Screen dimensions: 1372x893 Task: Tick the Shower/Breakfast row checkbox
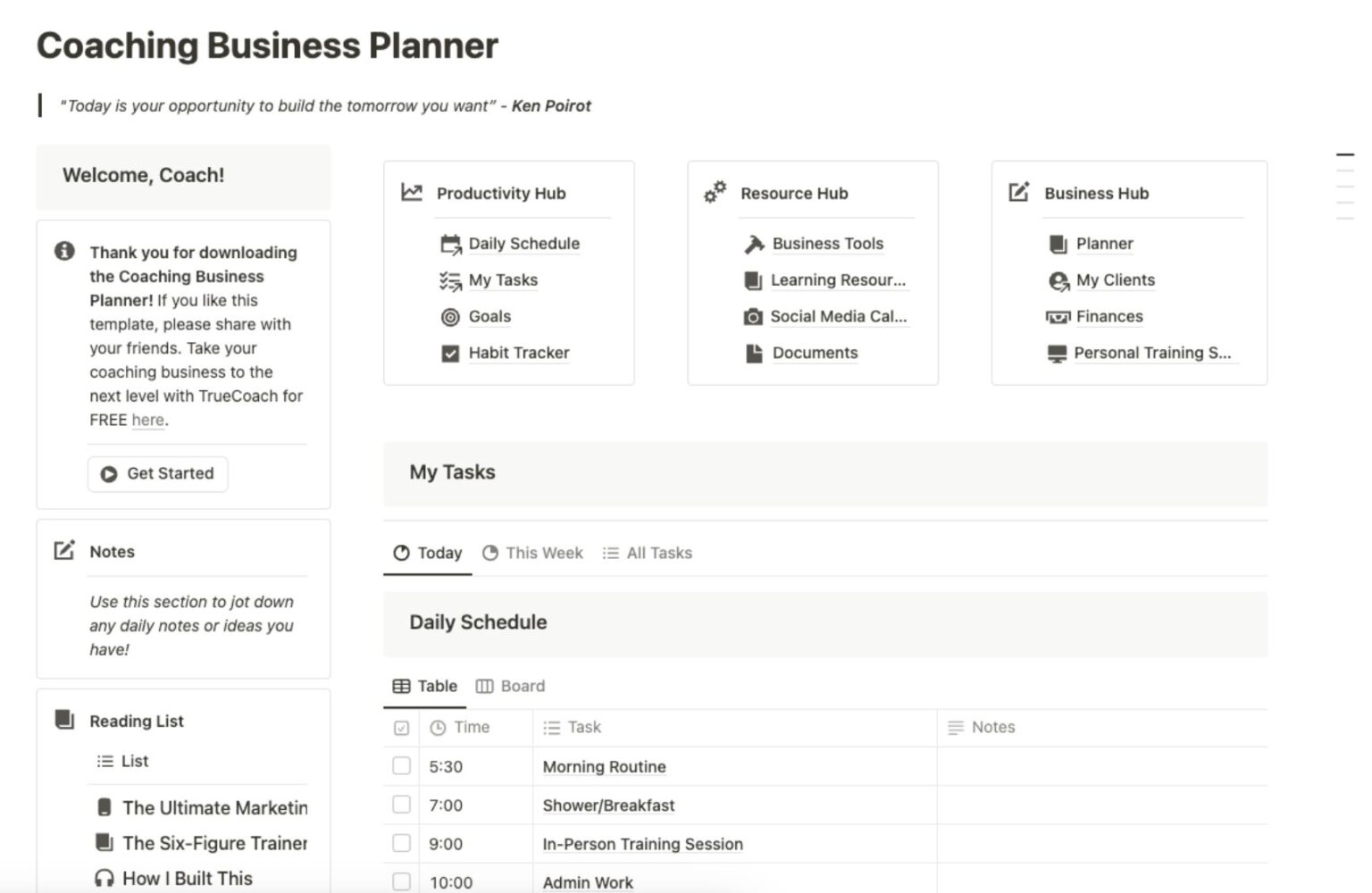[402, 805]
